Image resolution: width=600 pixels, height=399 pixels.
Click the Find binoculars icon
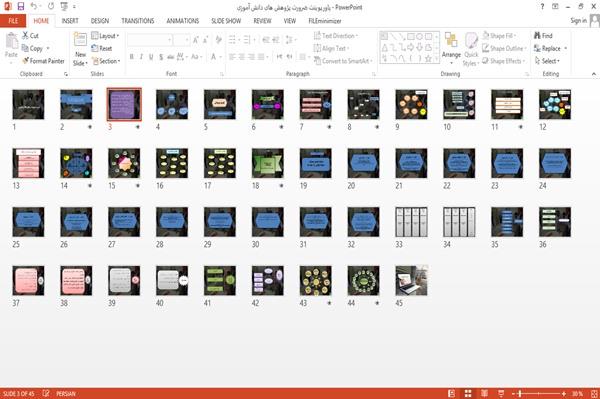[537, 36]
